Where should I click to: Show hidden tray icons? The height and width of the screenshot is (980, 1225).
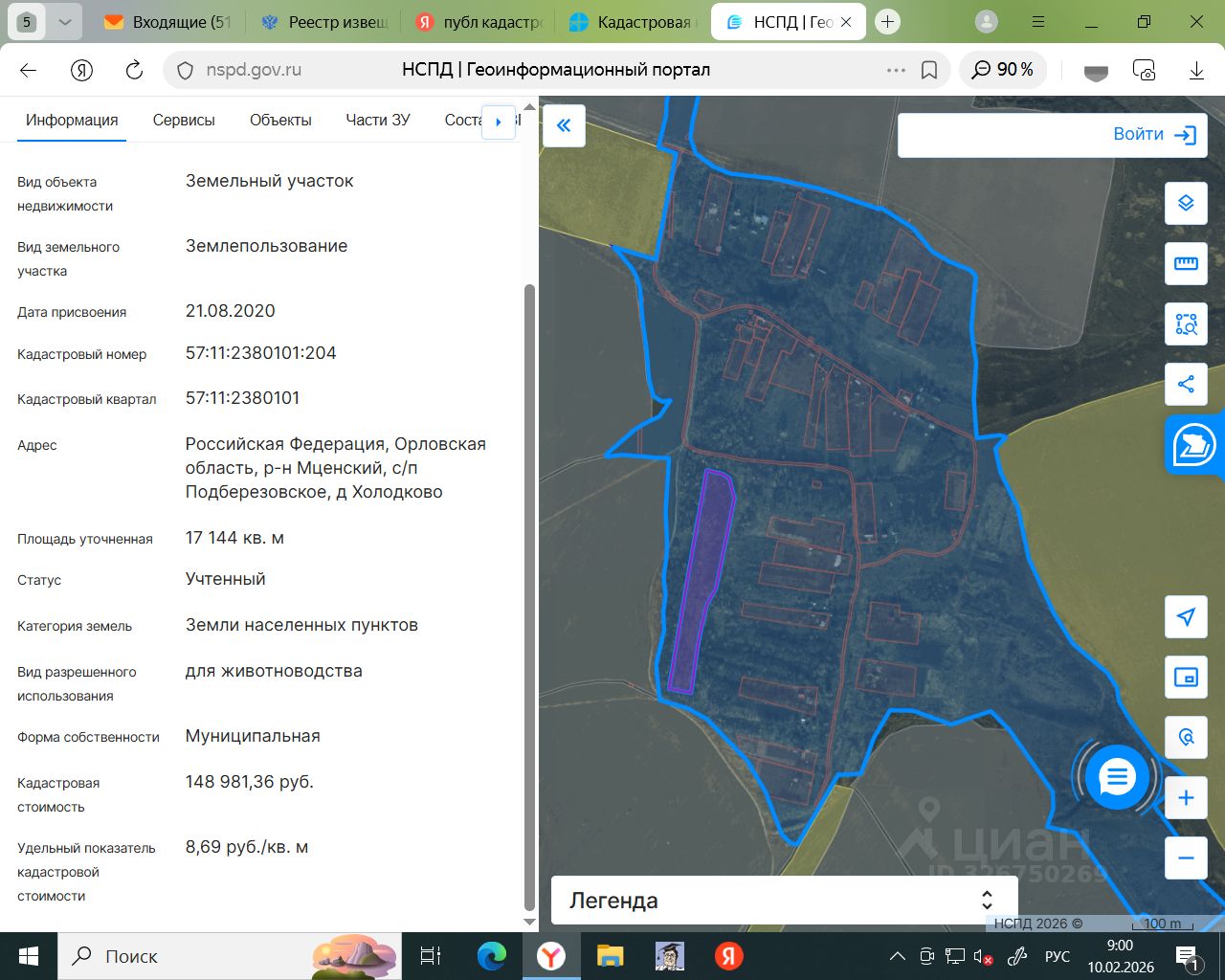[898, 956]
